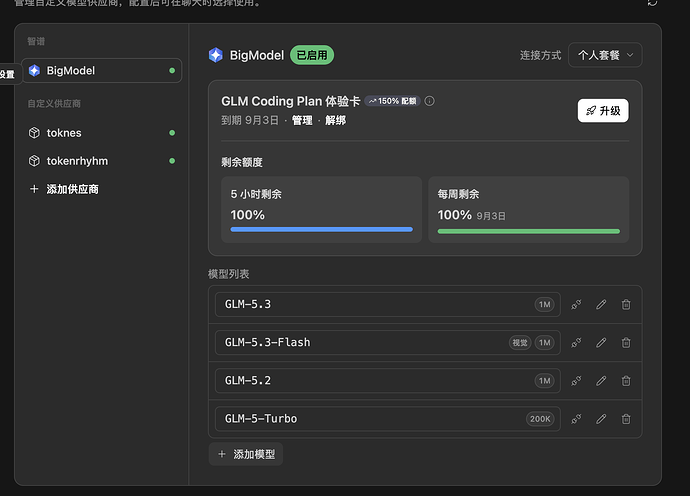Image resolution: width=690 pixels, height=496 pixels.
Task: Click the pencil icon for GLM-5-Turbo
Action: 601,419
